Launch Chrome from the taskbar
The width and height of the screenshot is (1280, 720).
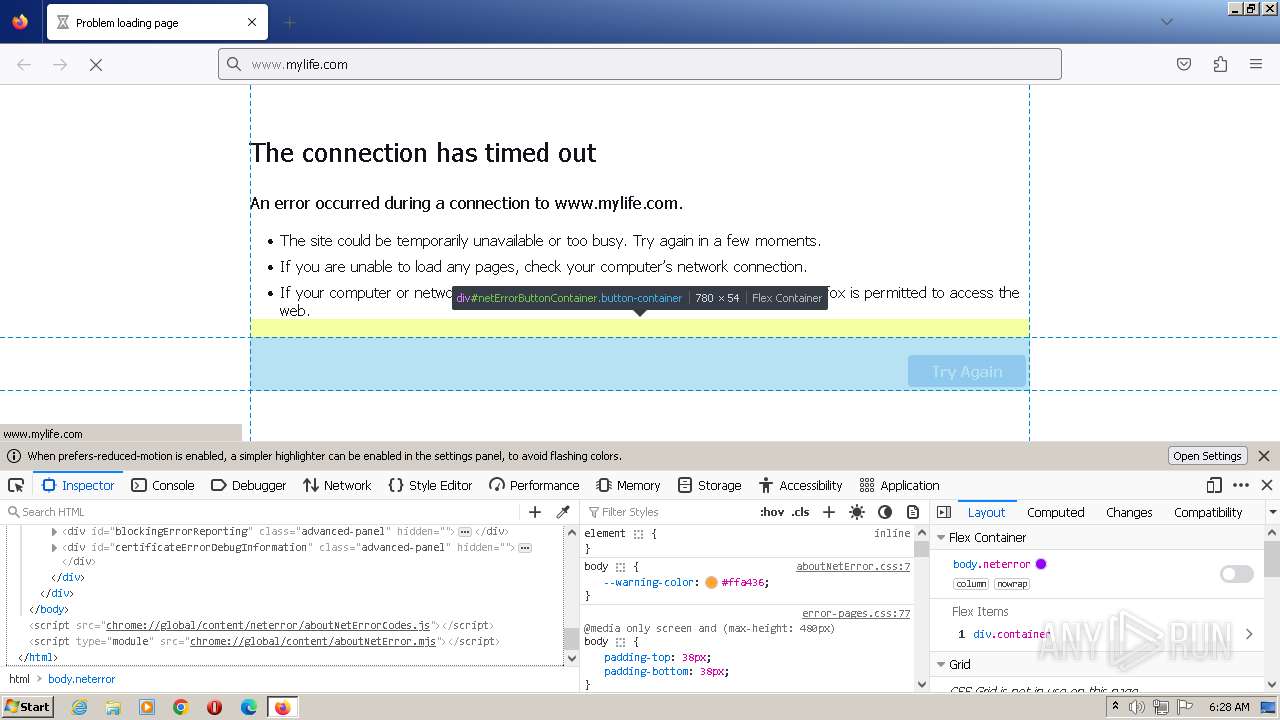[x=181, y=707]
